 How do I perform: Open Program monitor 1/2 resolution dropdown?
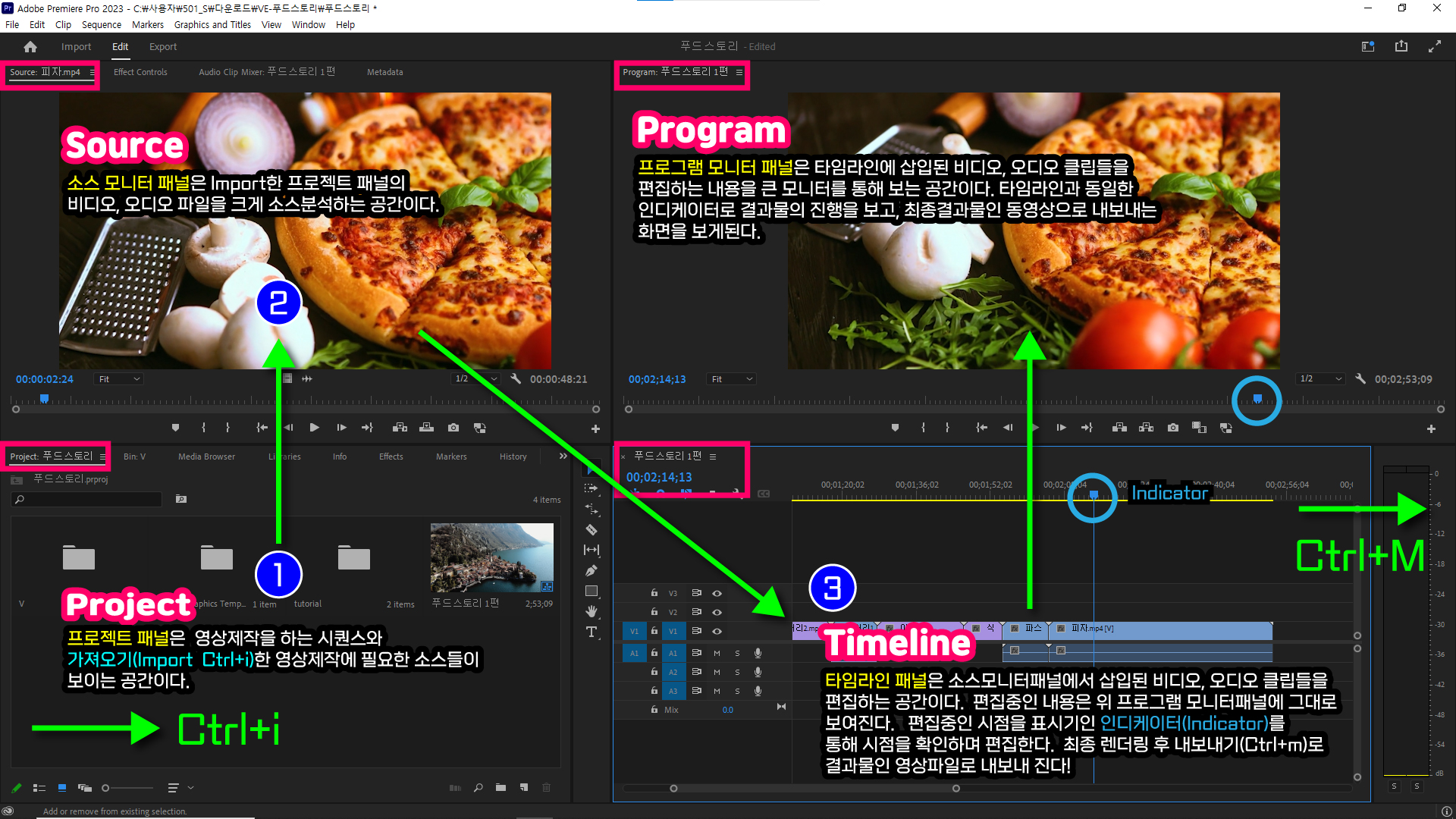(x=1320, y=378)
